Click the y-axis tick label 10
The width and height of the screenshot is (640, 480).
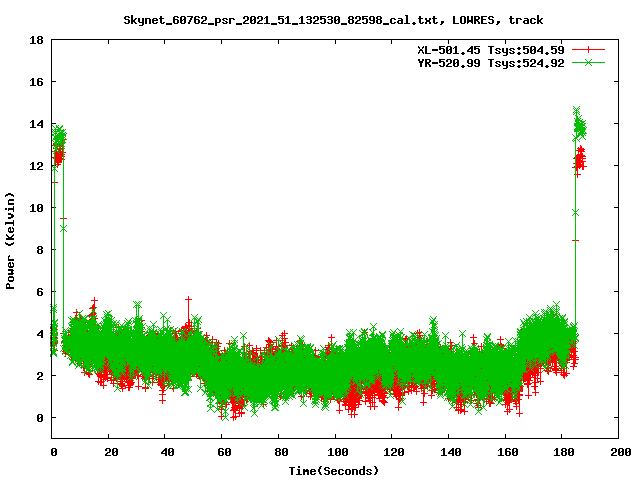[x=36, y=208]
